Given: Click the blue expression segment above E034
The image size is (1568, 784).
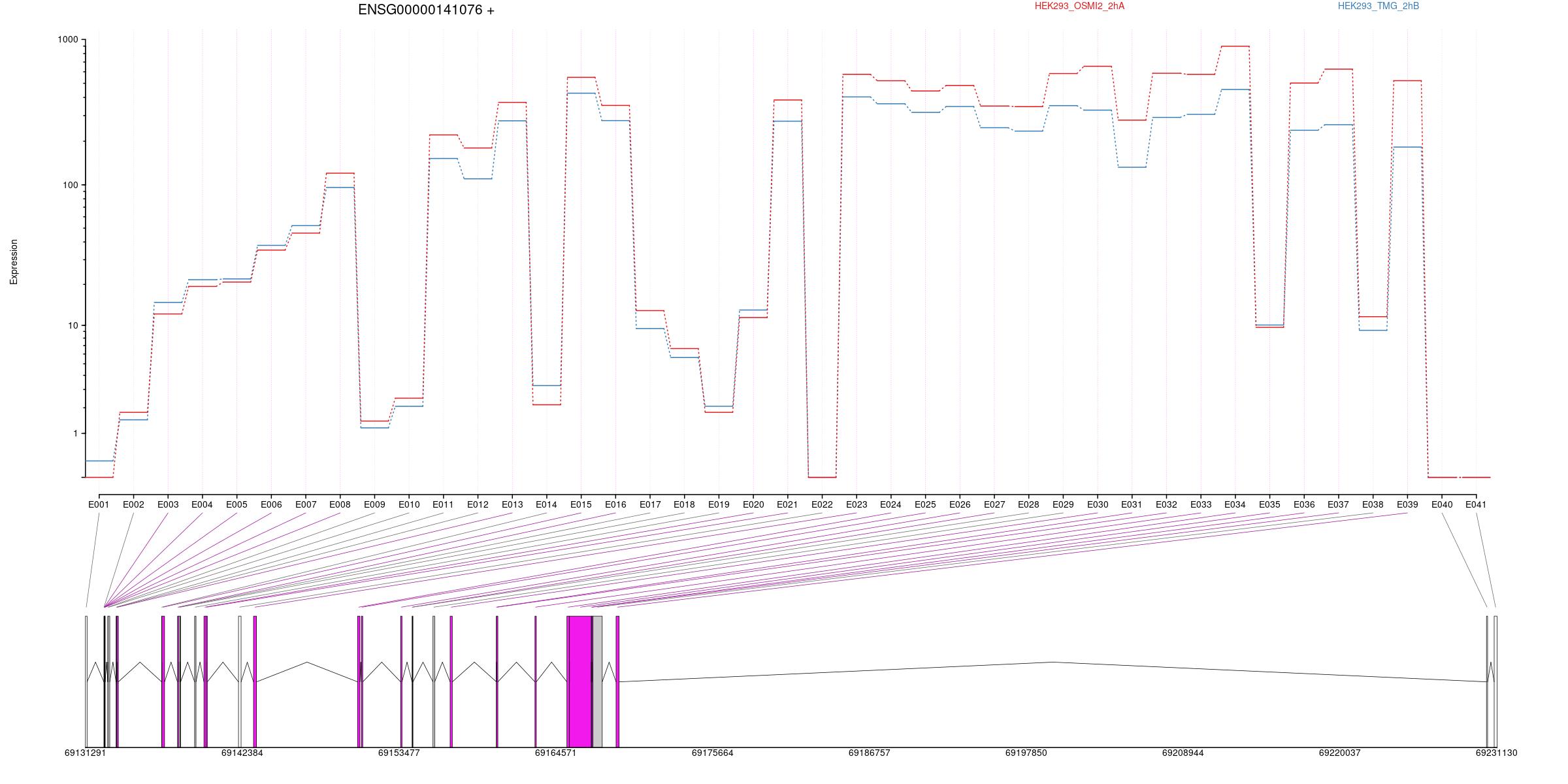Looking at the screenshot, I should [x=1235, y=90].
